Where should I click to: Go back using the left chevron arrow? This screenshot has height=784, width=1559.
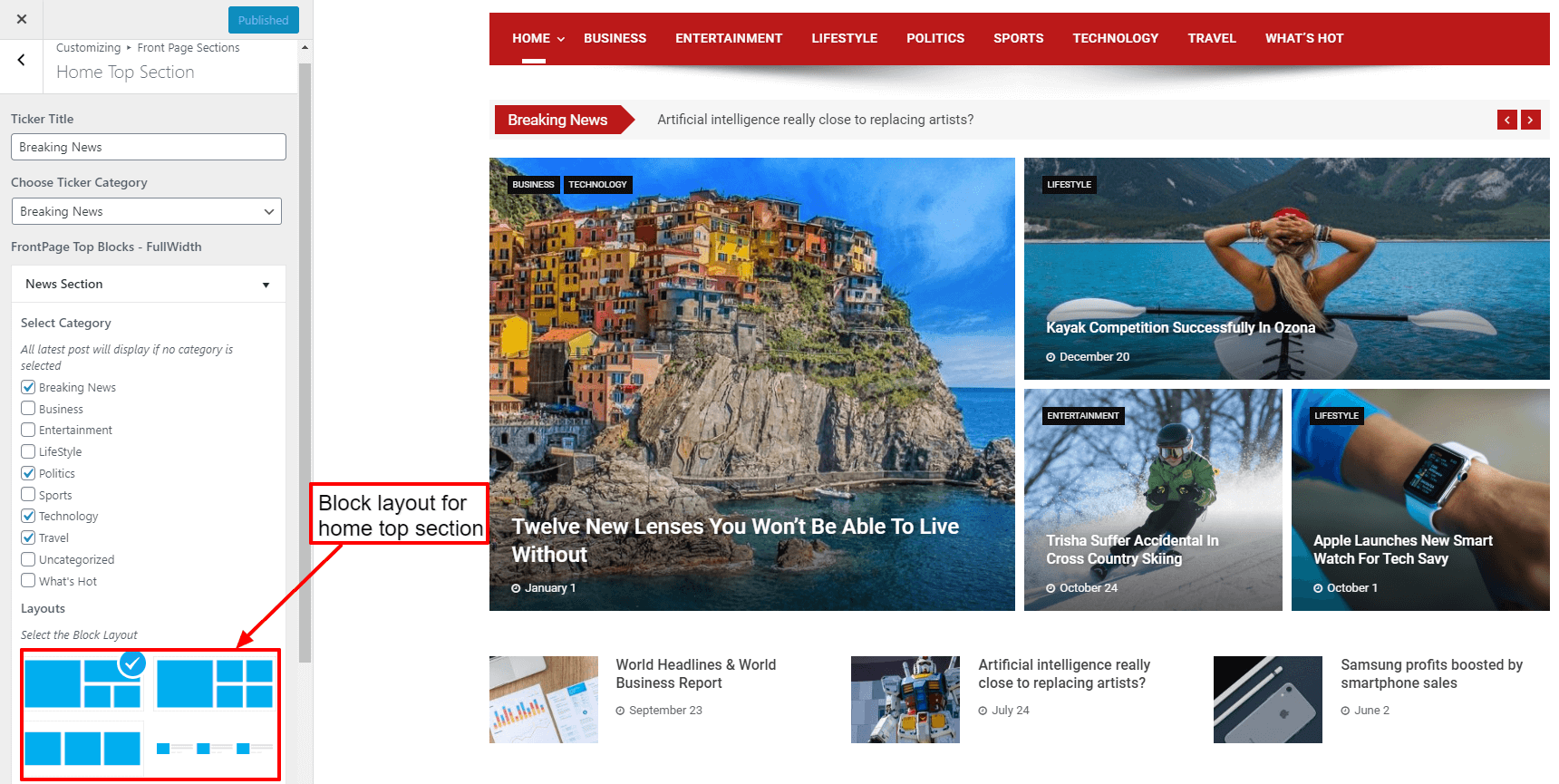click(x=22, y=60)
